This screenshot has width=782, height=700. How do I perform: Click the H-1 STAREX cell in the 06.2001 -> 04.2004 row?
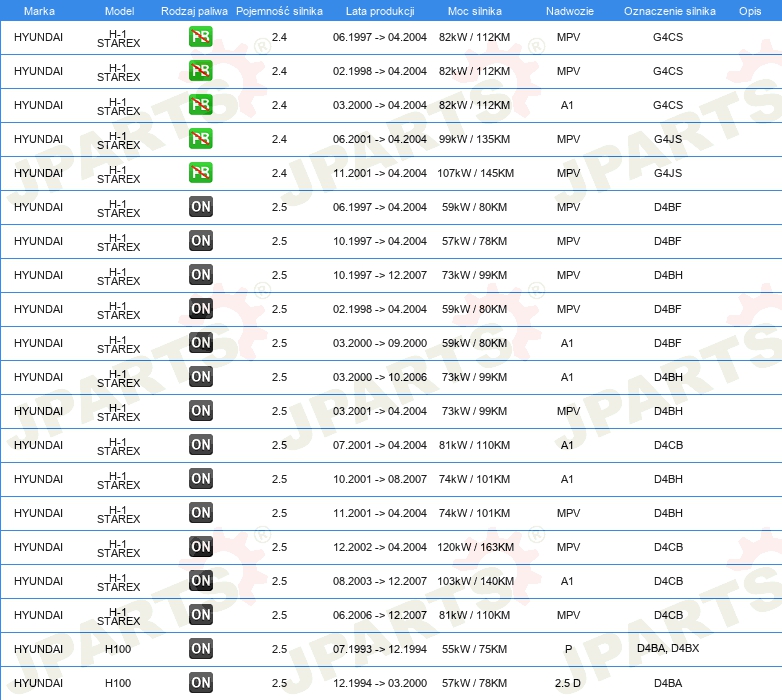click(x=118, y=140)
